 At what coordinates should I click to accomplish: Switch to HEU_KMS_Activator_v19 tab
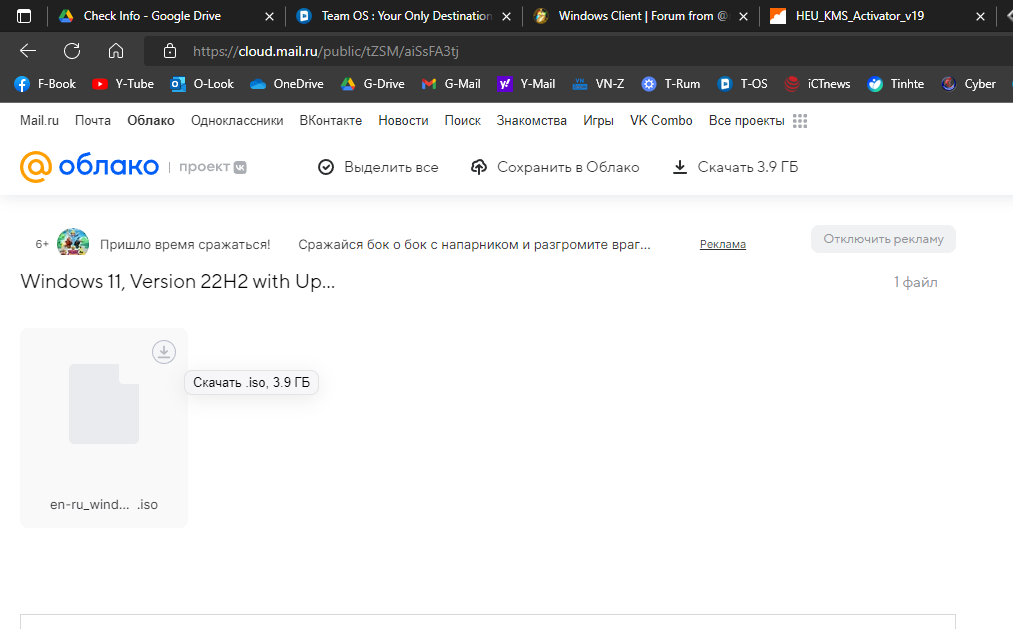tap(859, 16)
